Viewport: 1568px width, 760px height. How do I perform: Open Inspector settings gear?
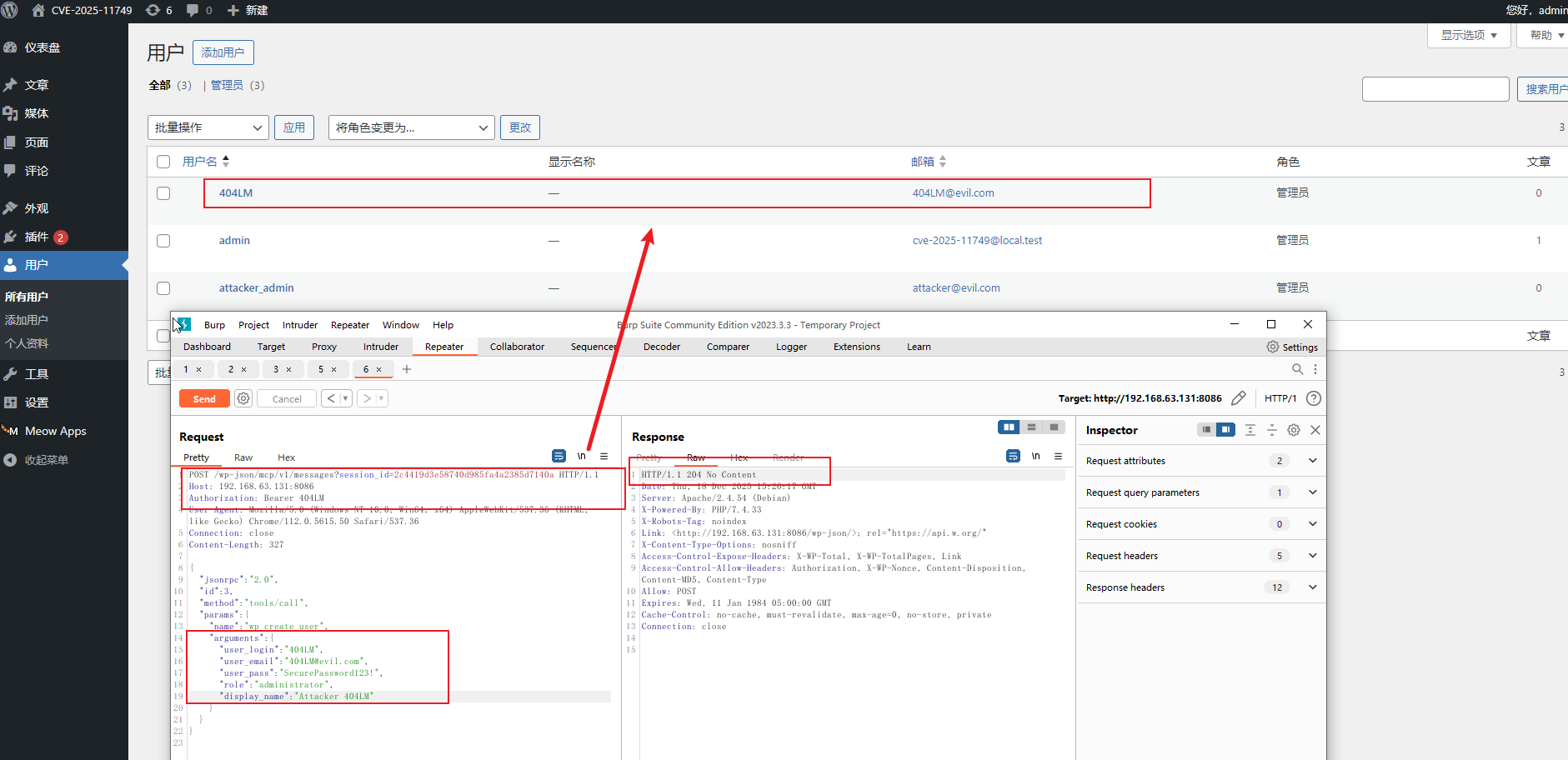tap(1294, 430)
